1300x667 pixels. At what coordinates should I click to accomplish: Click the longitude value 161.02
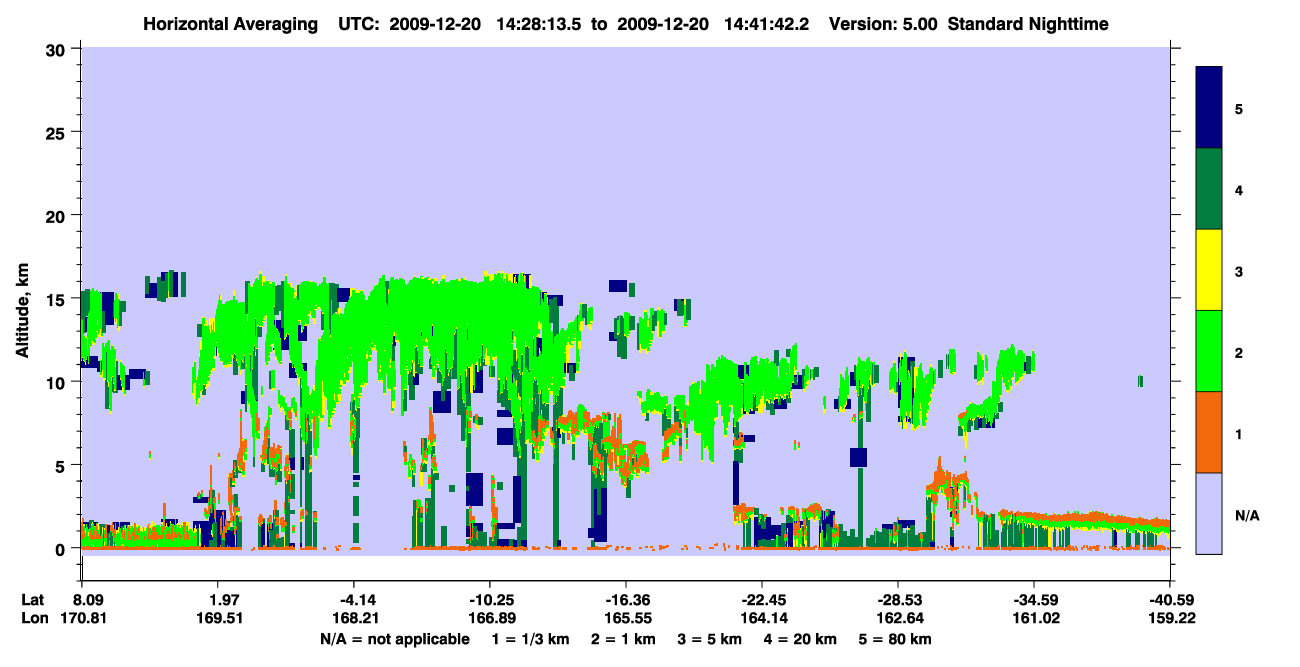click(x=1034, y=619)
